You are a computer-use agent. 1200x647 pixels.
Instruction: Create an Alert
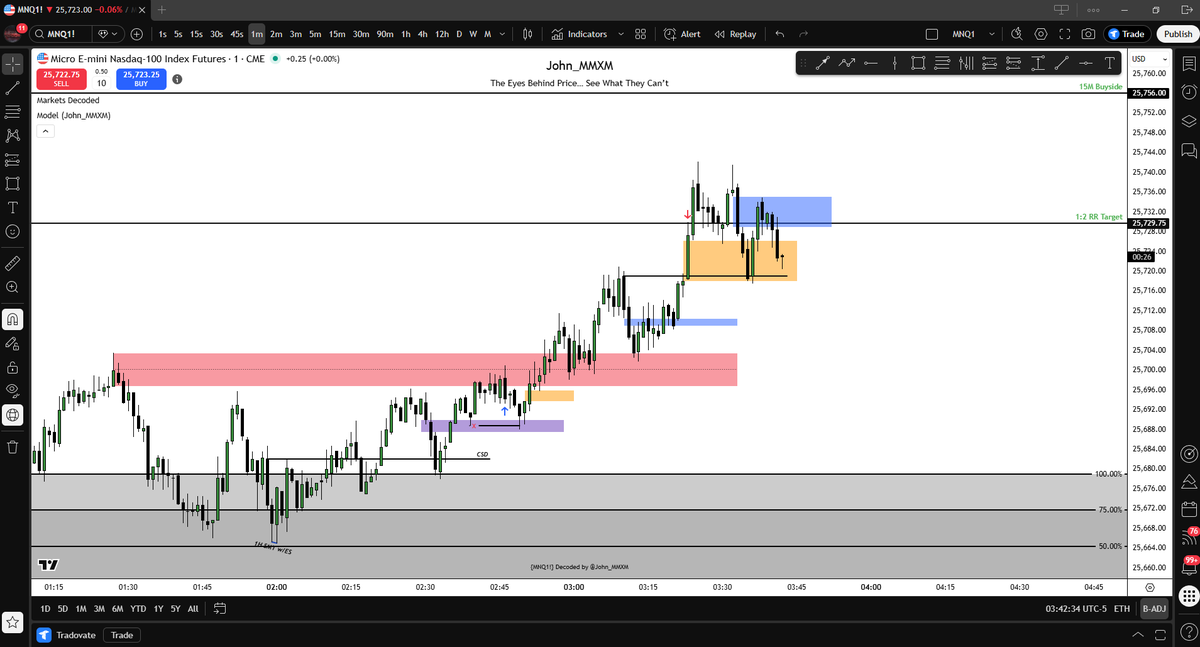682,34
